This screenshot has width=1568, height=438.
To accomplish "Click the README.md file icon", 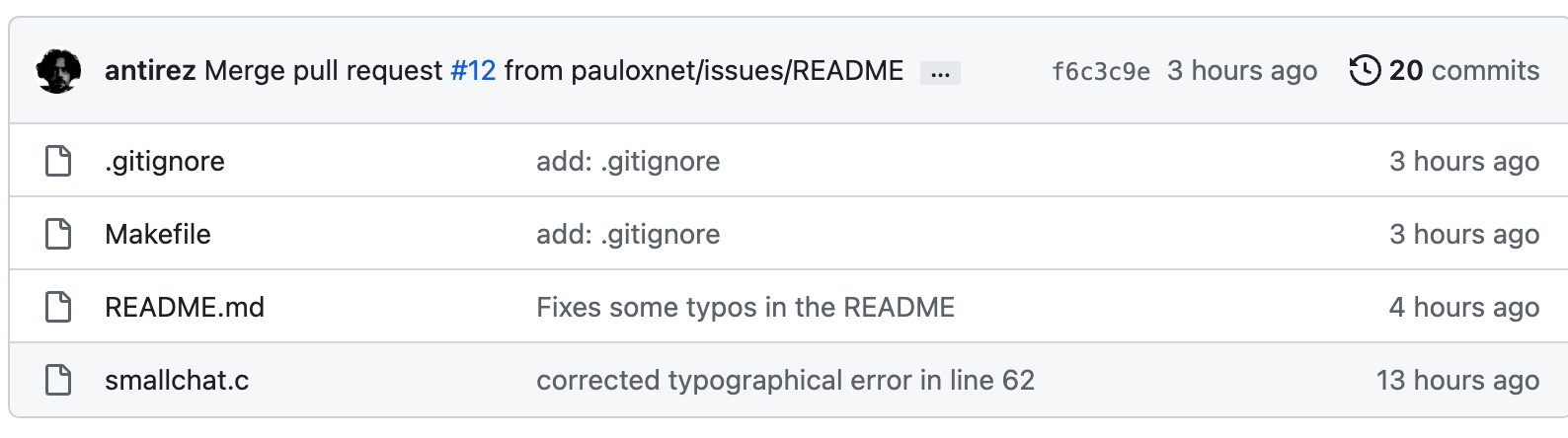I will [59, 307].
